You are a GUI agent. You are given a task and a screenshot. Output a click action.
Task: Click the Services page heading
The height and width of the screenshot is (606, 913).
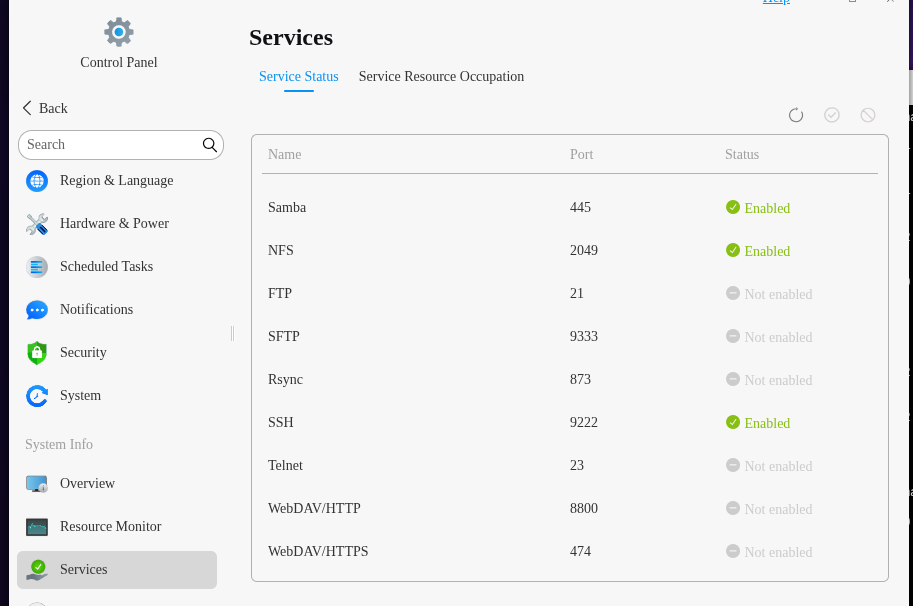click(x=291, y=38)
